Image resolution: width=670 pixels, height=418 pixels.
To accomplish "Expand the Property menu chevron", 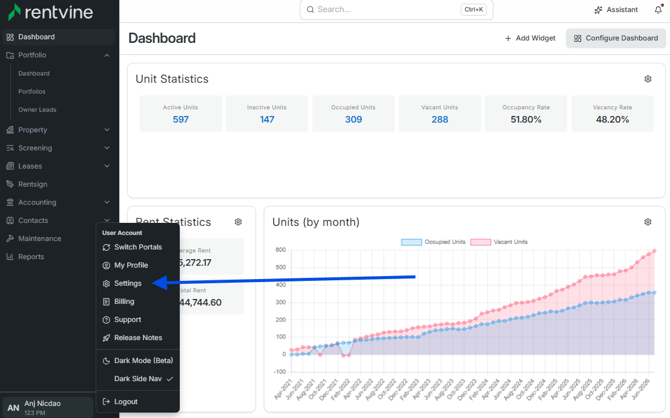I will coord(107,130).
